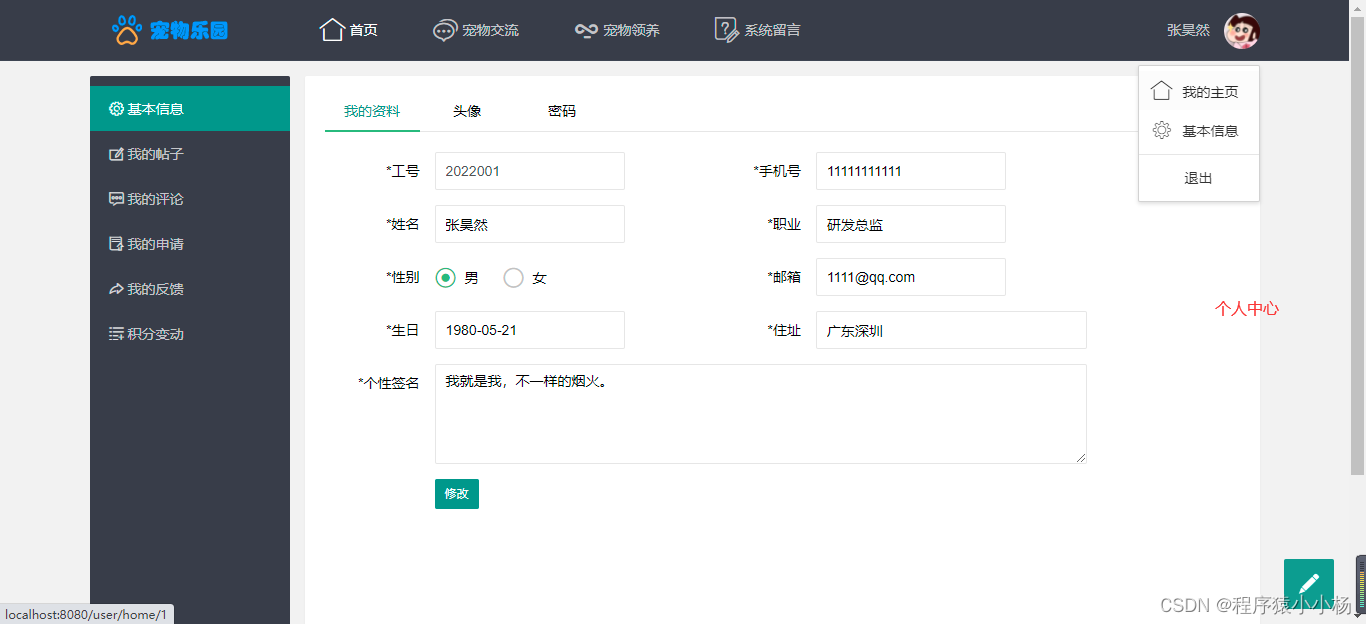Click the question note icon for 系统留言

tap(727, 30)
